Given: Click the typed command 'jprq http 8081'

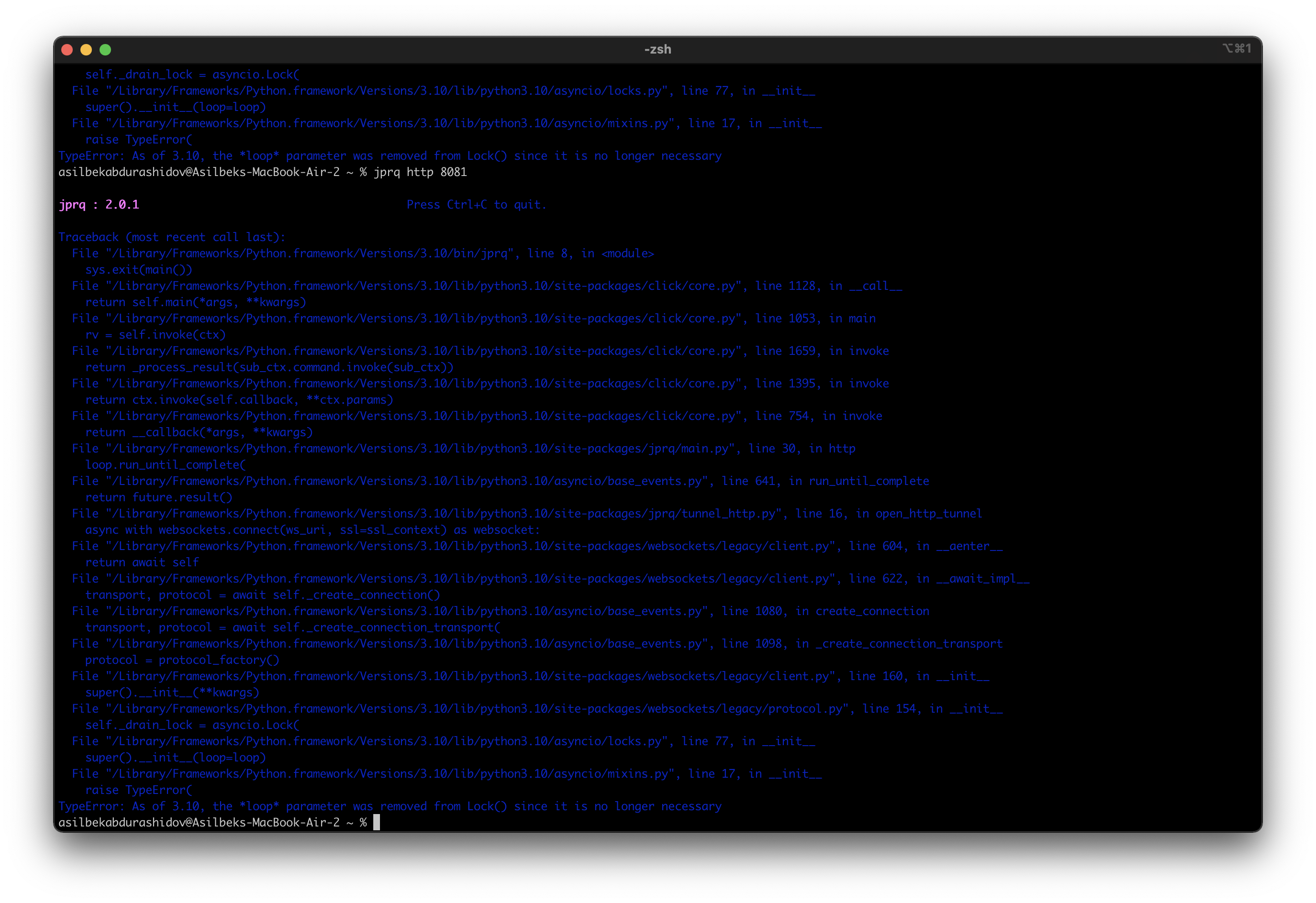Looking at the screenshot, I should (420, 172).
